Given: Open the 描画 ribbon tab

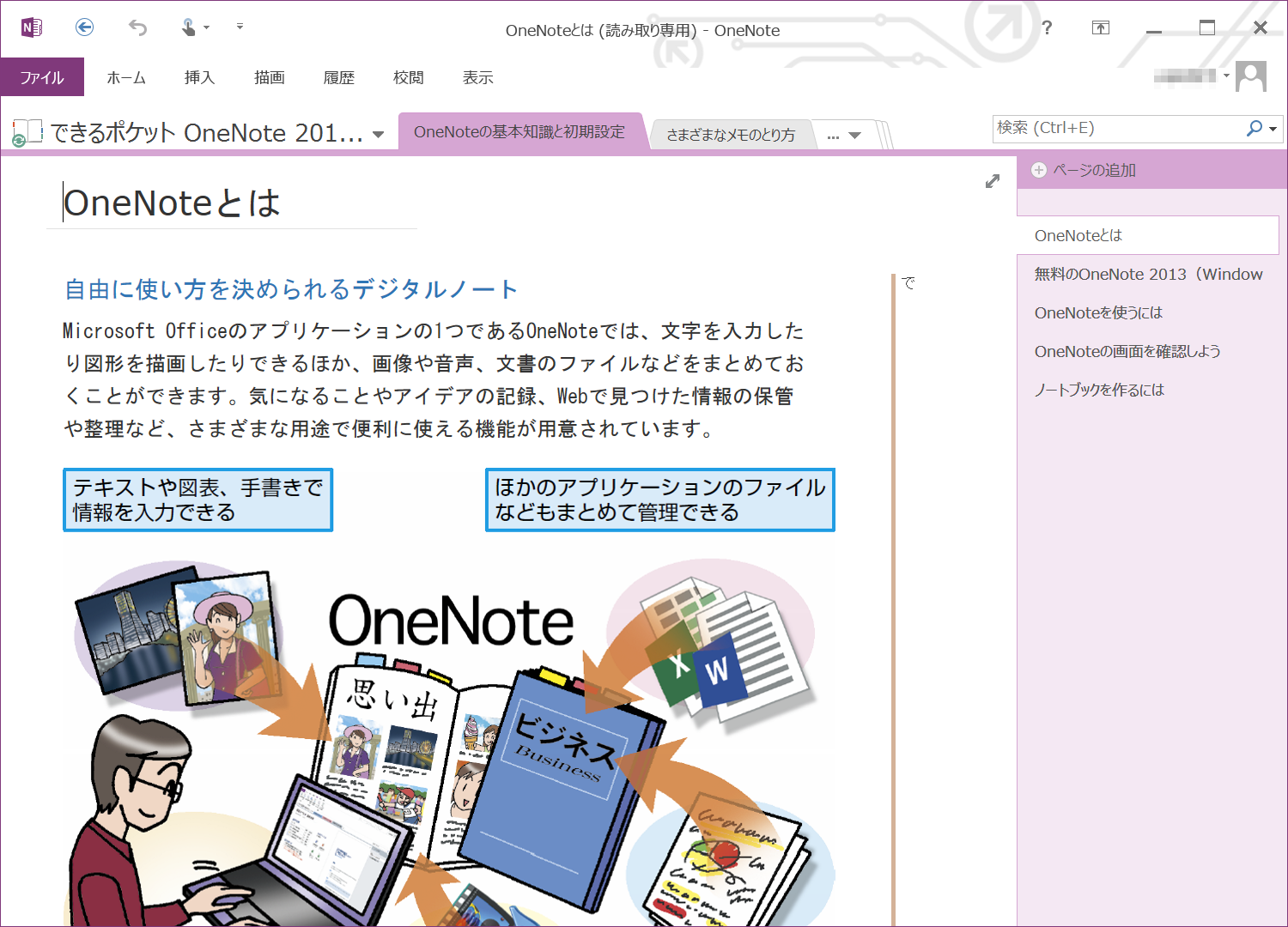Looking at the screenshot, I should pos(270,77).
